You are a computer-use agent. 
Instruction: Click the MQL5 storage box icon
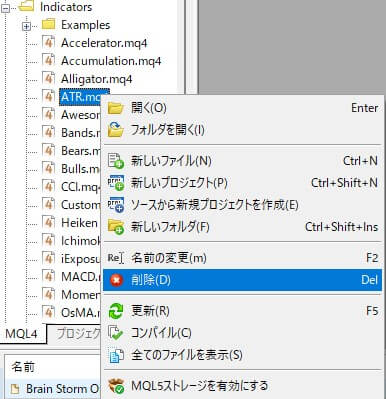click(x=116, y=386)
